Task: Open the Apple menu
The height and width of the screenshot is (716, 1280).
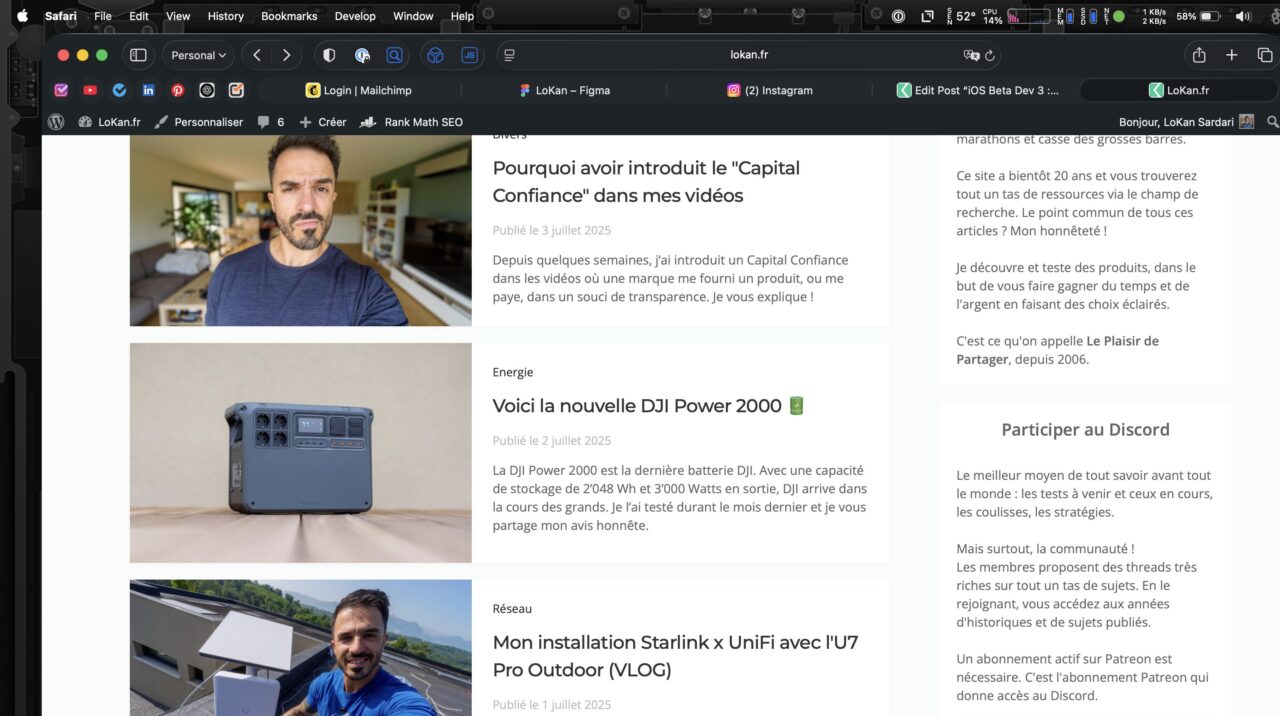Action: tap(22, 16)
